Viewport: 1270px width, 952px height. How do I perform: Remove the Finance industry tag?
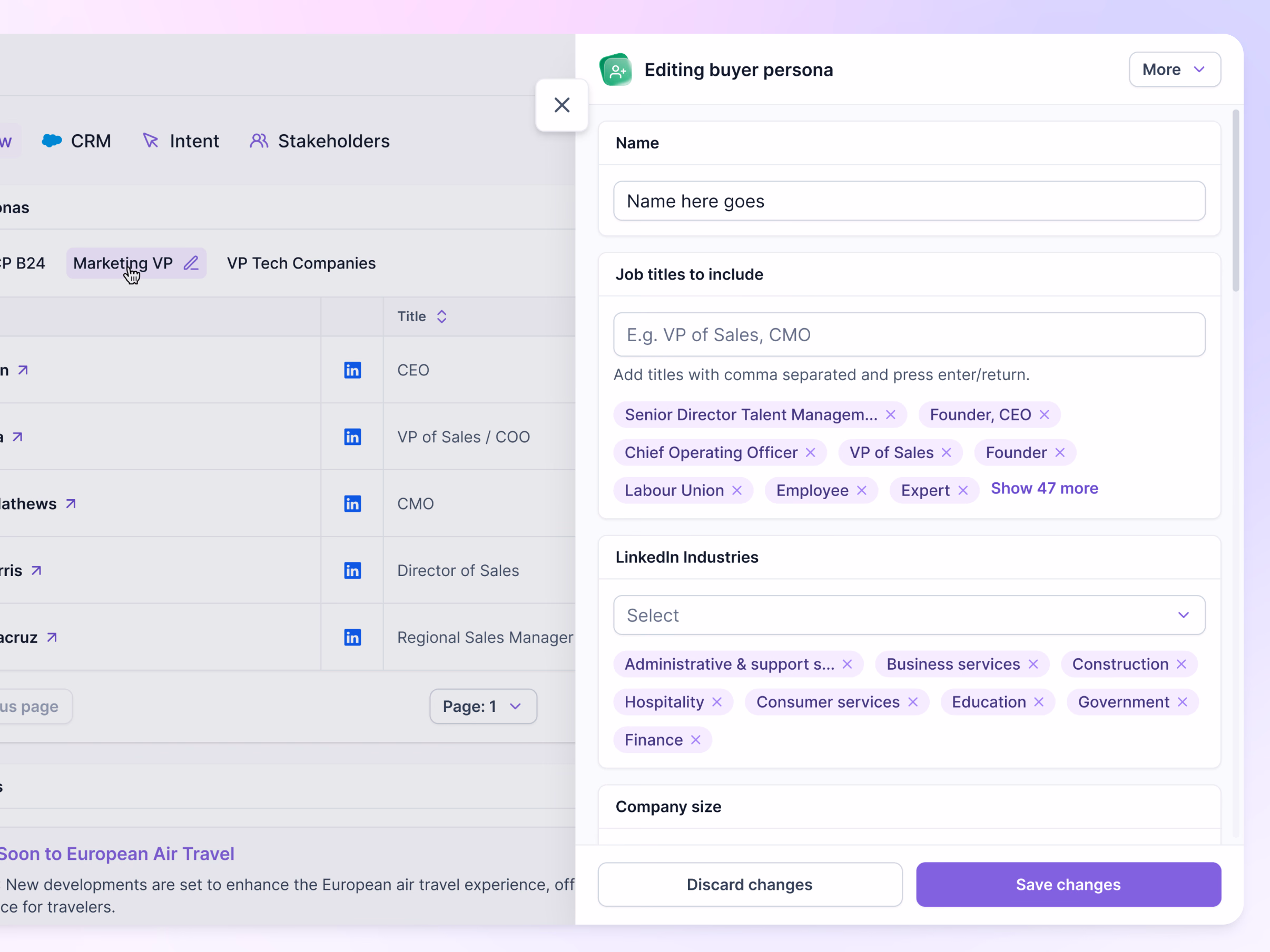click(696, 740)
